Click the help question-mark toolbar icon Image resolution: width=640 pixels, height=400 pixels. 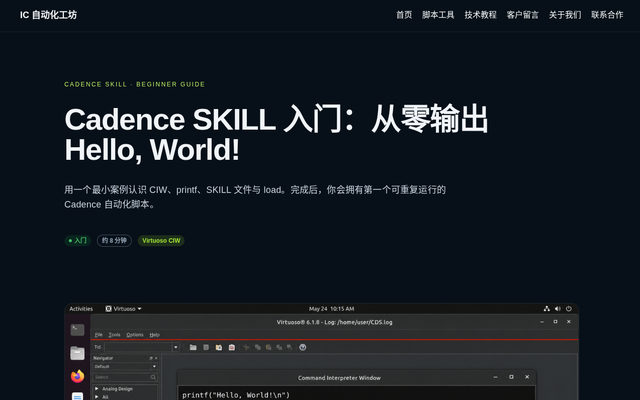click(302, 347)
